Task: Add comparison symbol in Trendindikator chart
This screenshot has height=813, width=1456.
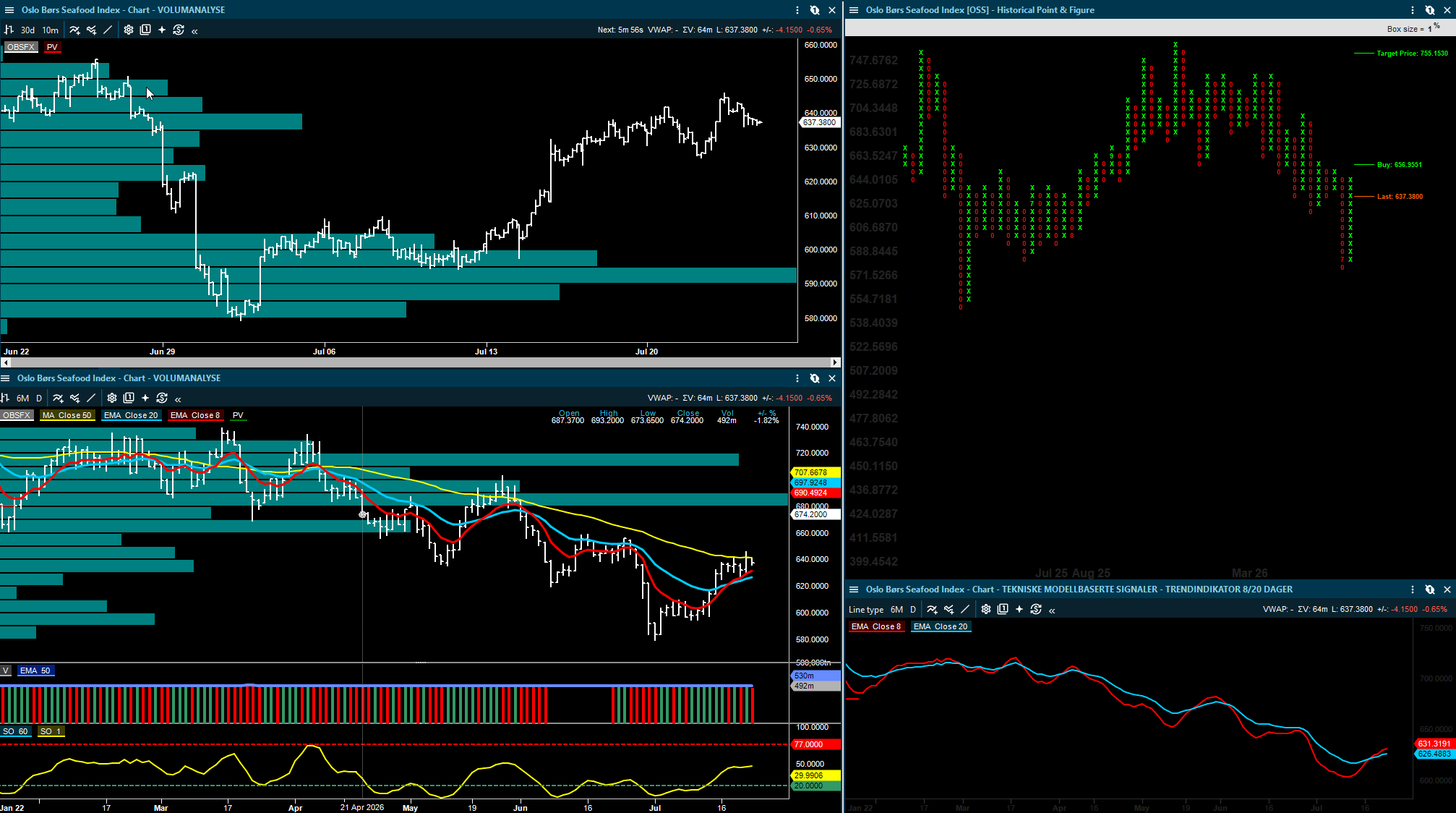Action: click(x=948, y=610)
